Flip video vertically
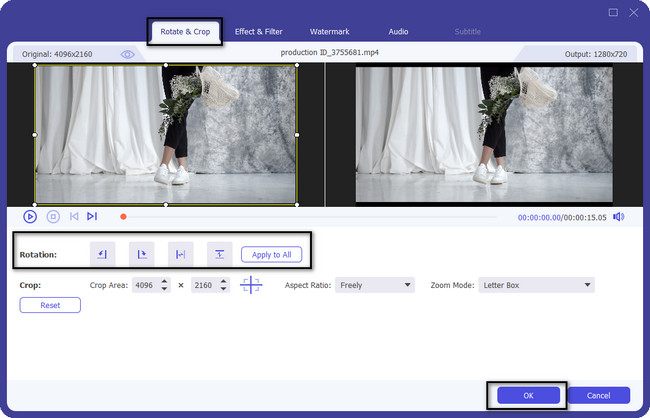 coord(219,254)
